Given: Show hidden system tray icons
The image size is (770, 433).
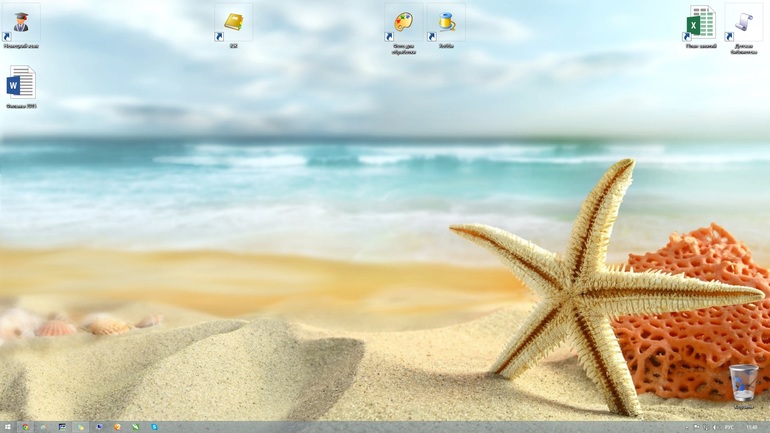Looking at the screenshot, I should 687,428.
